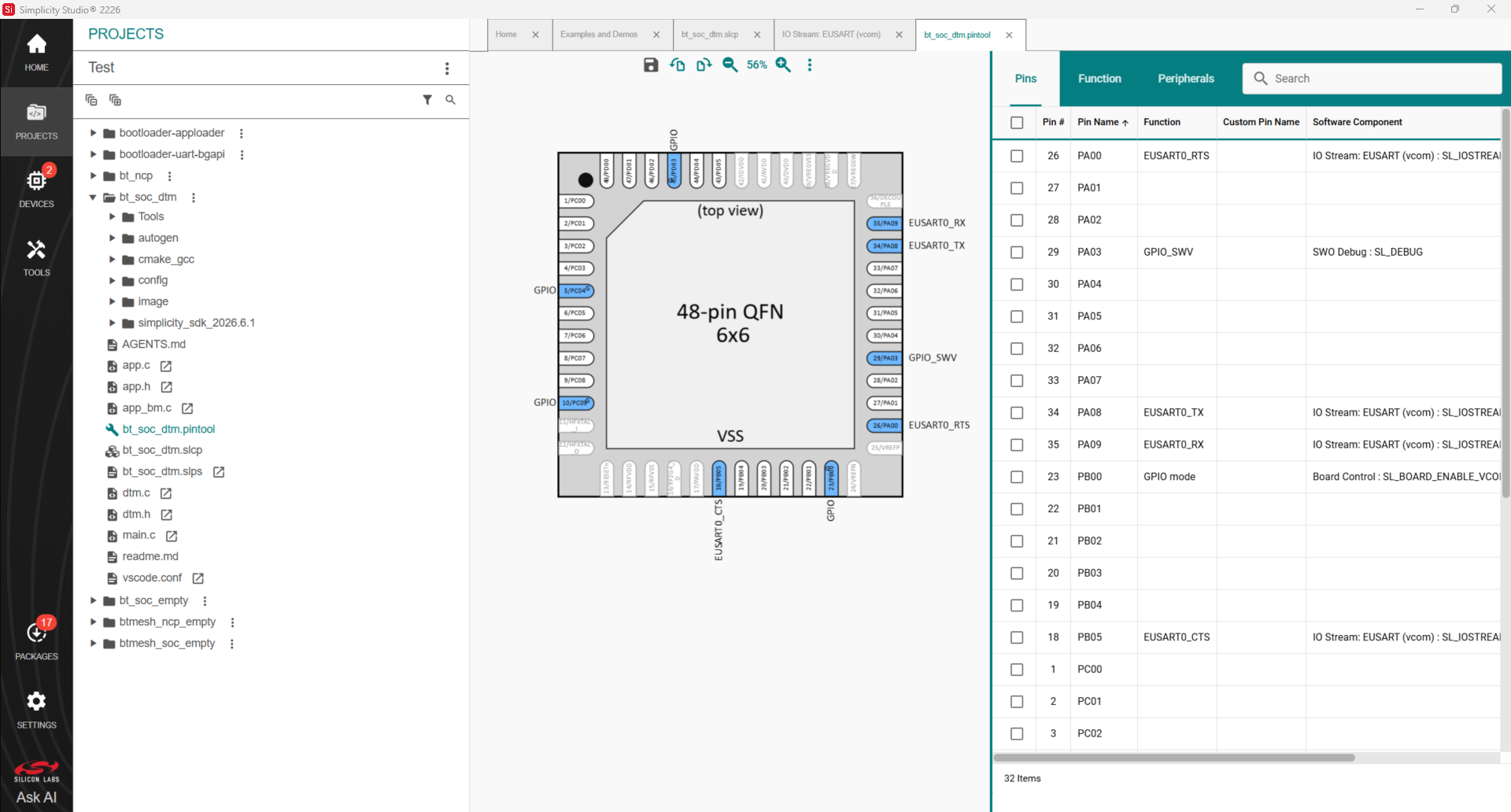Open the Ask AI assistant
Image resolution: width=1511 pixels, height=812 pixels.
36,784
